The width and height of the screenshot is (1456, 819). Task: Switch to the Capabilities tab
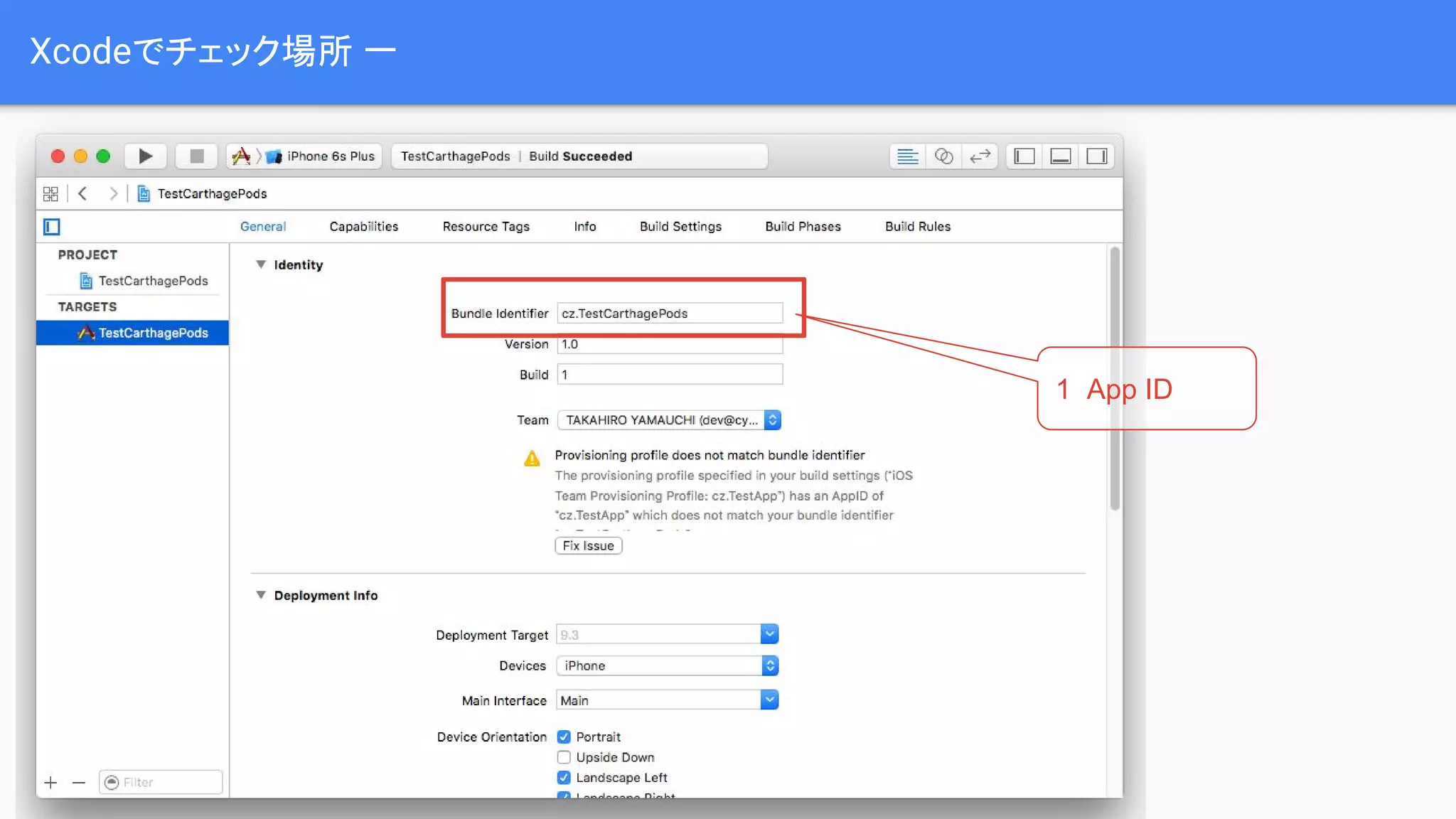[x=364, y=227]
